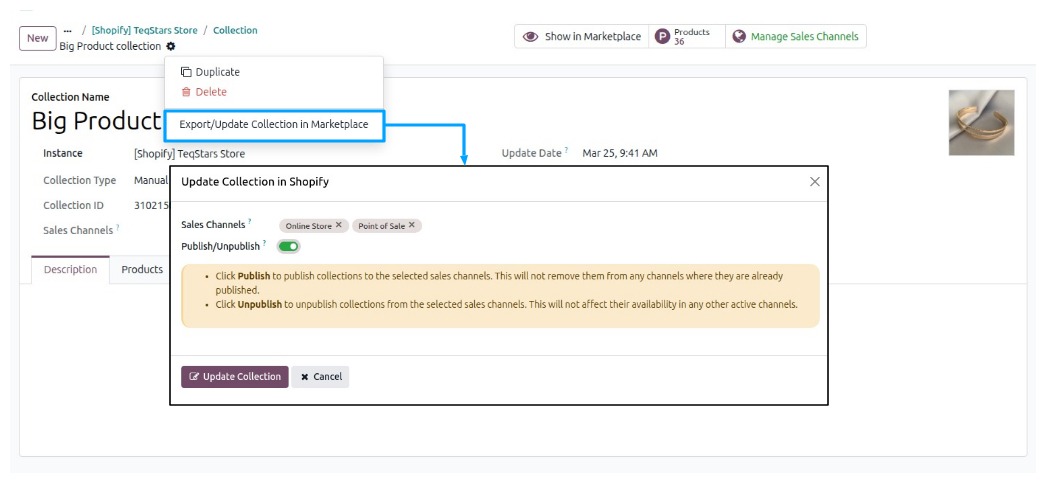1046x483 pixels.
Task: Click the help mark next to Update Date
Action: tap(566, 151)
